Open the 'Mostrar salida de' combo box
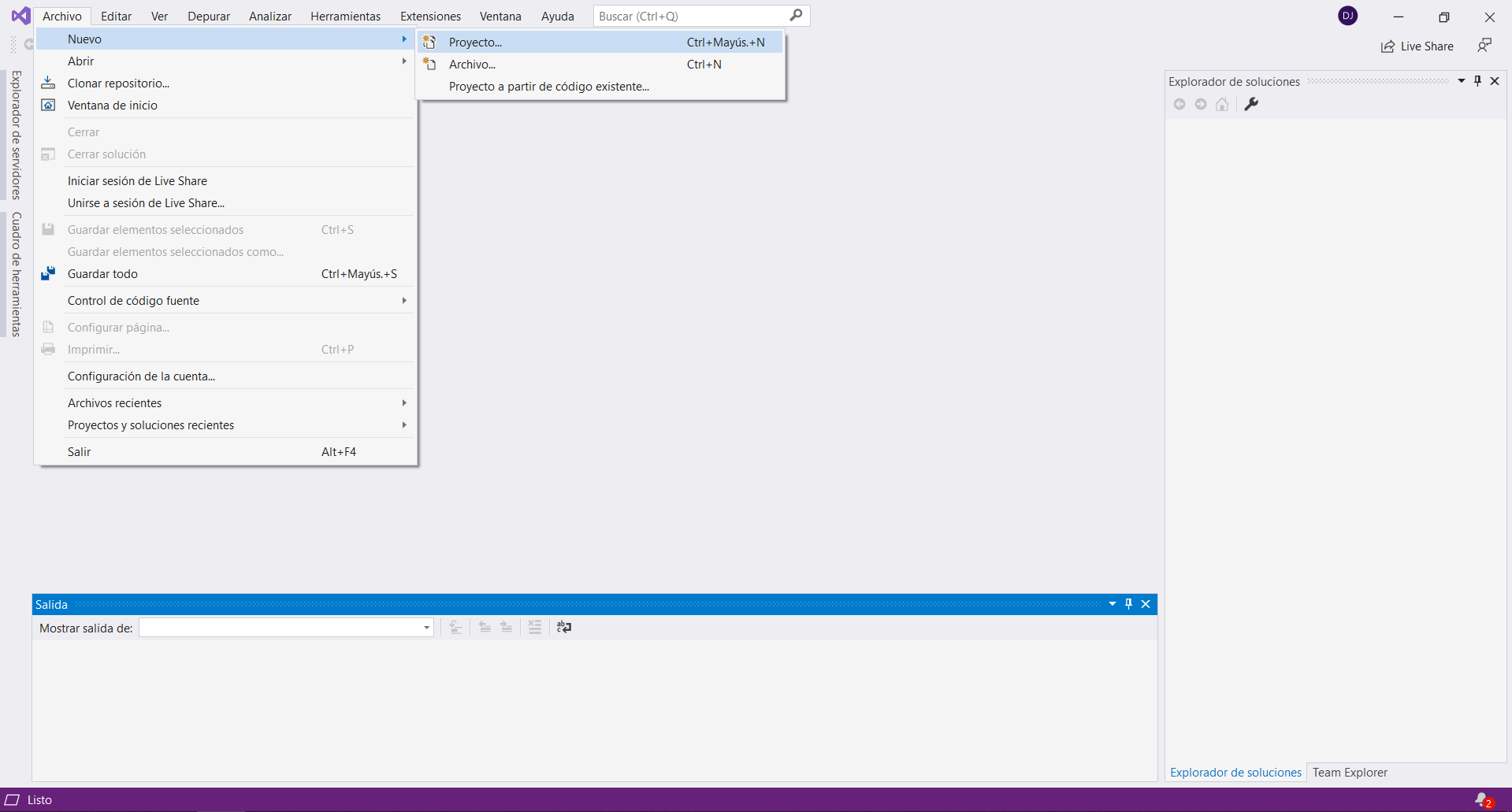Image resolution: width=1512 pixels, height=812 pixels. 286,628
